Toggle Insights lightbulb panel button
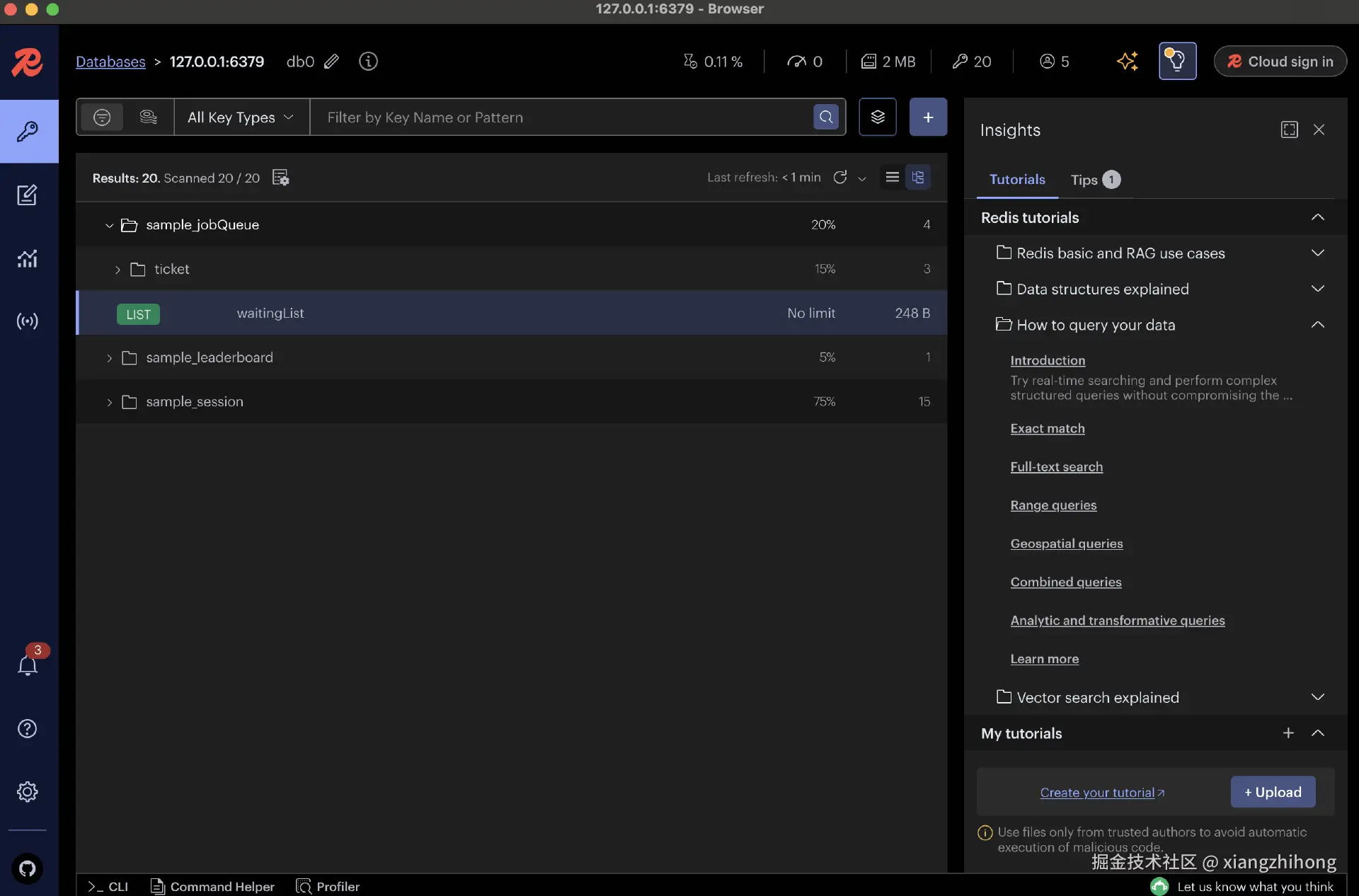The image size is (1359, 896). pos(1177,62)
